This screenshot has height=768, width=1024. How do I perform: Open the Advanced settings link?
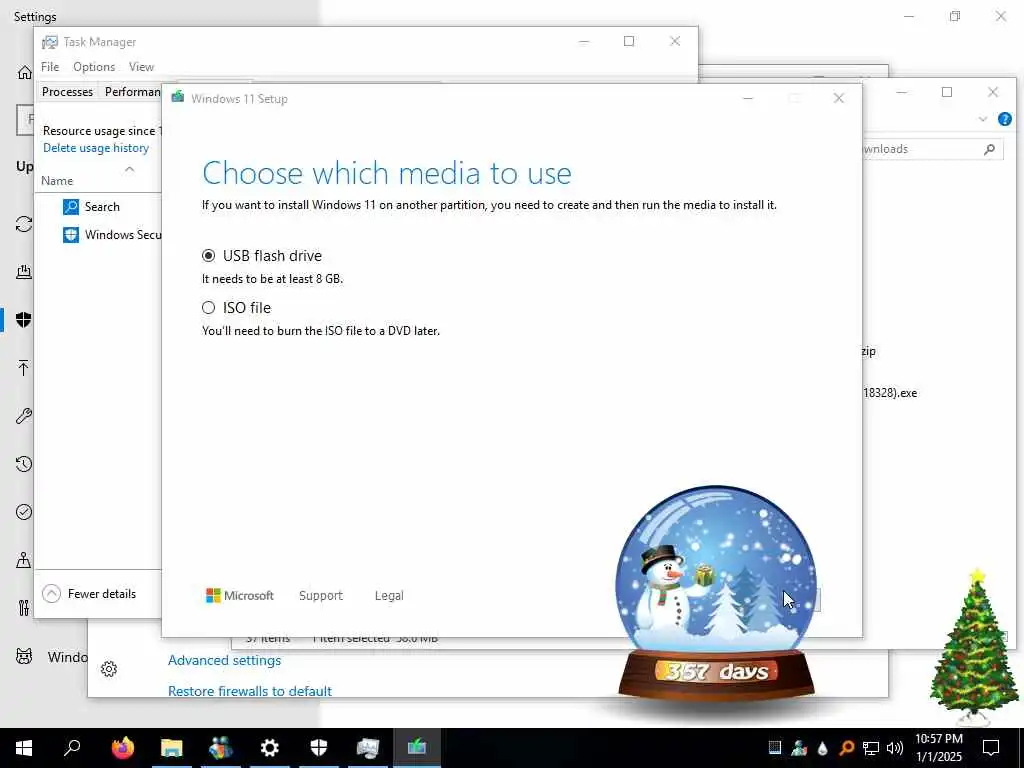[x=224, y=660]
